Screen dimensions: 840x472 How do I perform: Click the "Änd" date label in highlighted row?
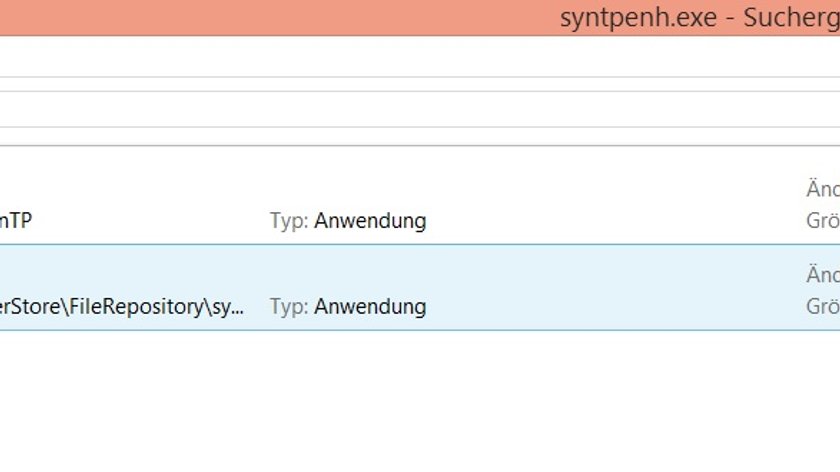pyautogui.click(x=823, y=275)
